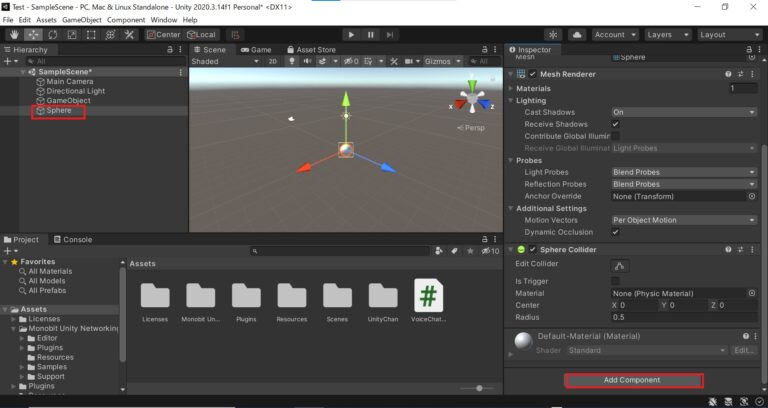Click the scene orientation gizmo Y axis

click(472, 86)
